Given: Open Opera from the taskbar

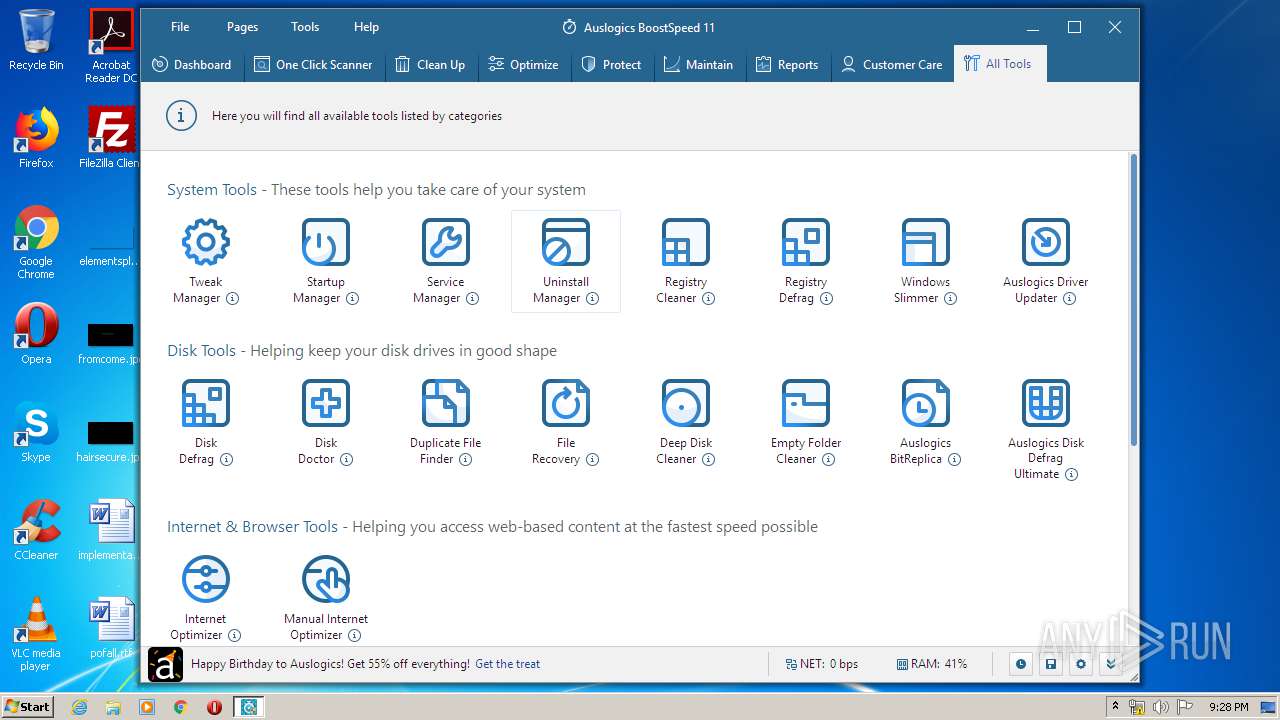Looking at the screenshot, I should pyautogui.click(x=214, y=707).
